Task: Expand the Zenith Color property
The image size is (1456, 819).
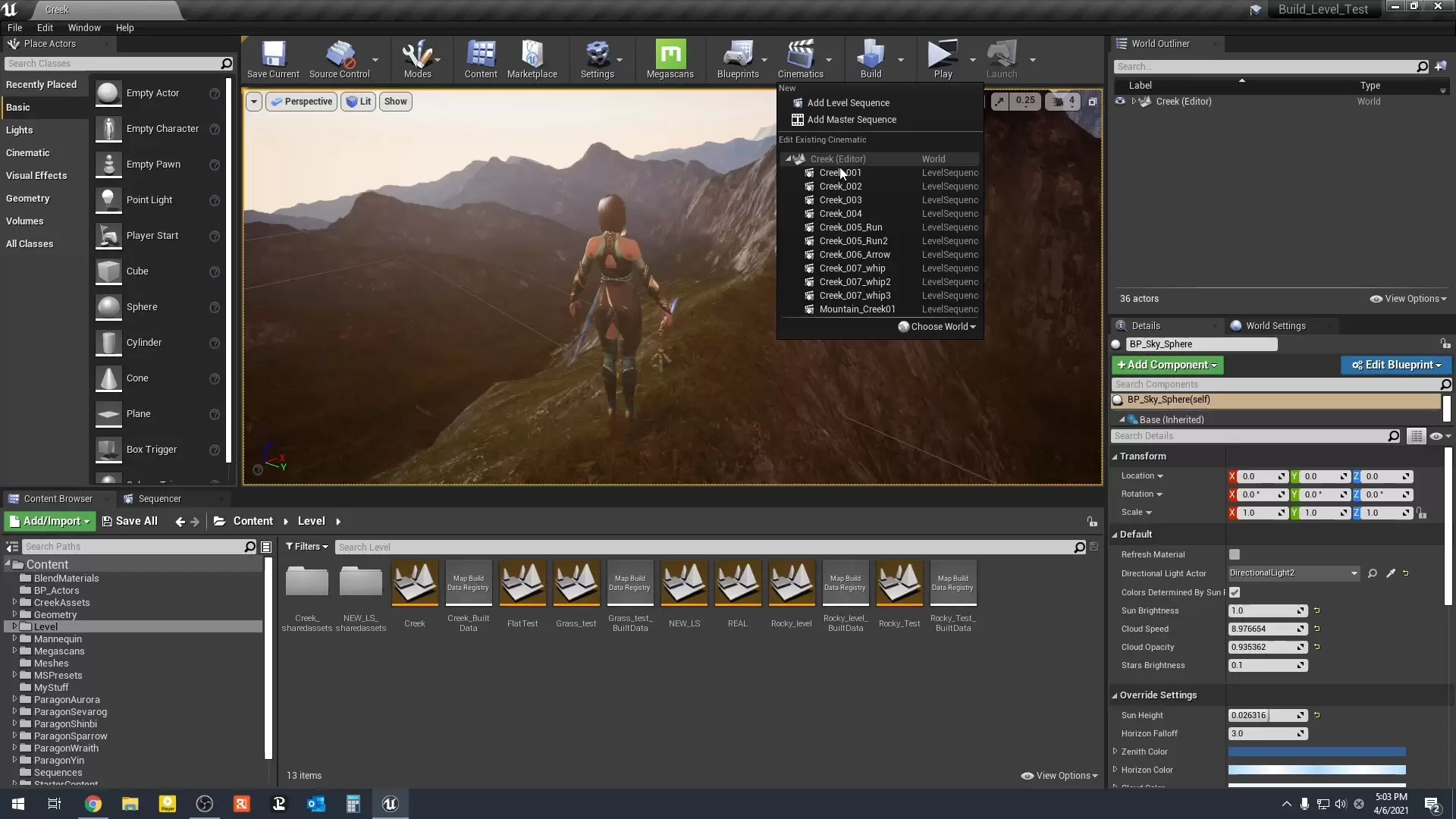Action: [x=1116, y=752]
